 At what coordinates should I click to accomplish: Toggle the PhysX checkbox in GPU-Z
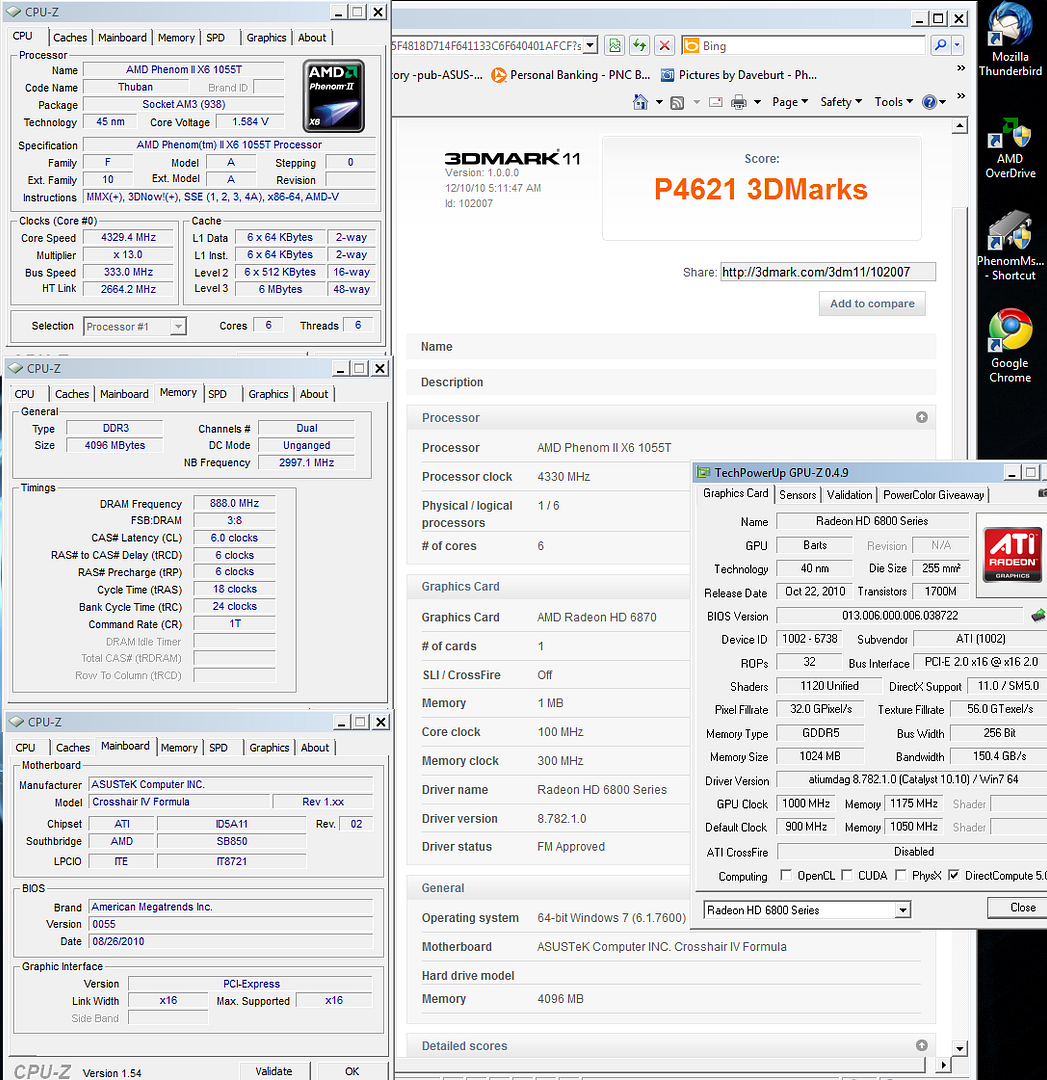[900, 875]
